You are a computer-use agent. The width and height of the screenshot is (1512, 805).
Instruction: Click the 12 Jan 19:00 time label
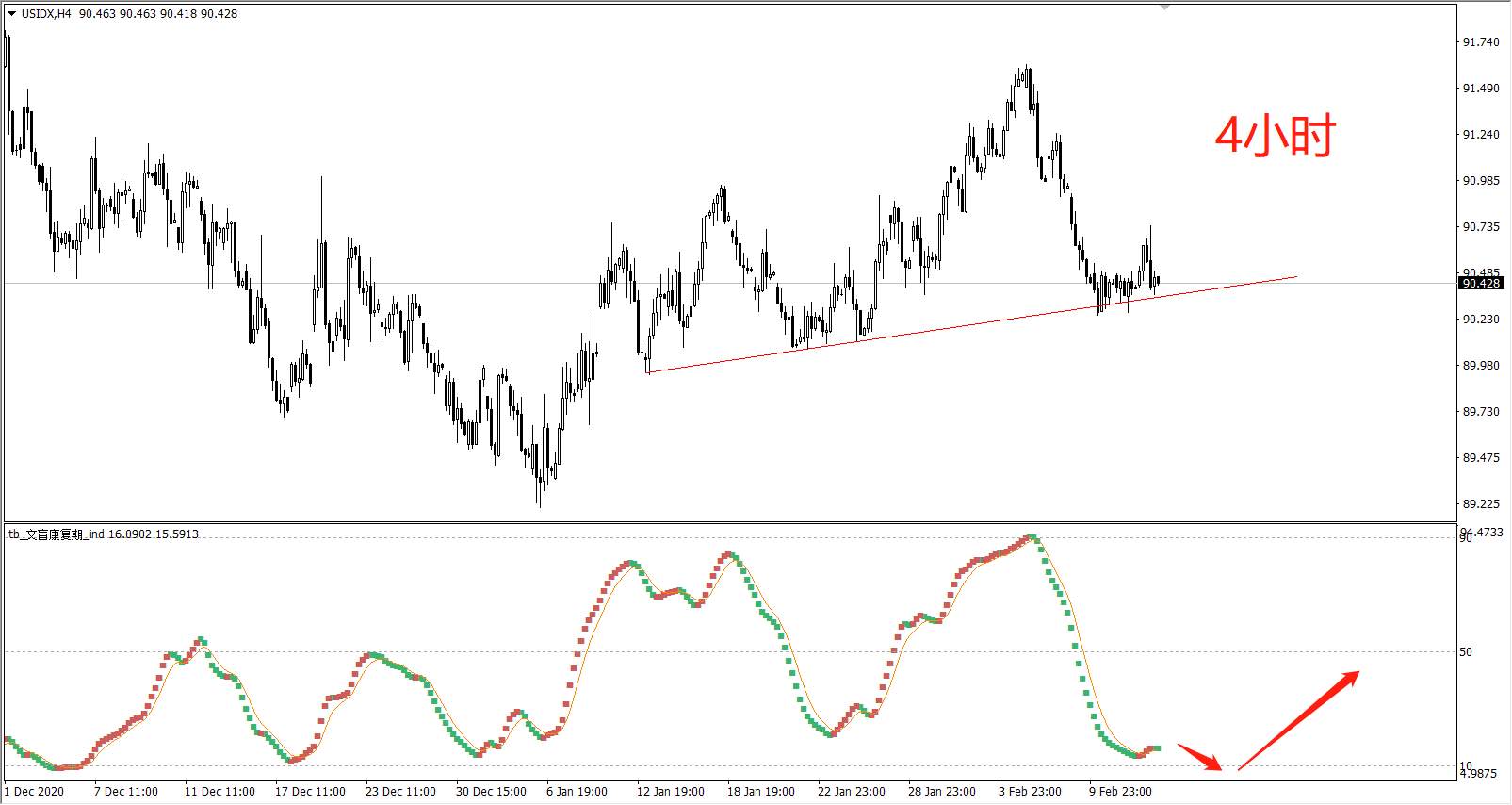[672, 792]
